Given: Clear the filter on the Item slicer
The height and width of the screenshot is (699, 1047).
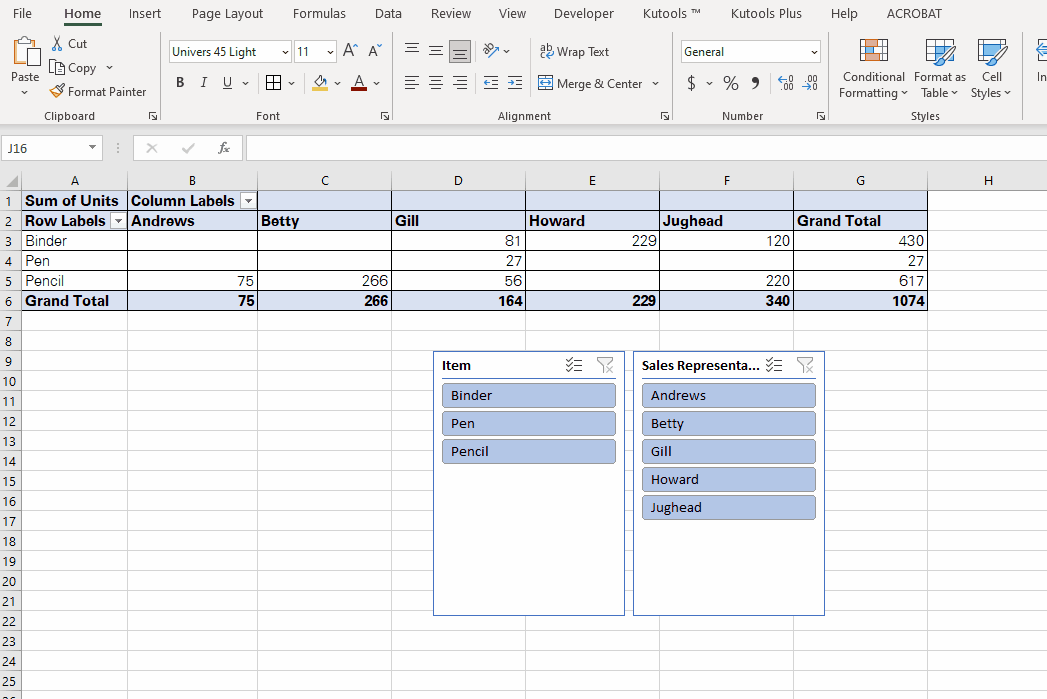Looking at the screenshot, I should pos(605,364).
